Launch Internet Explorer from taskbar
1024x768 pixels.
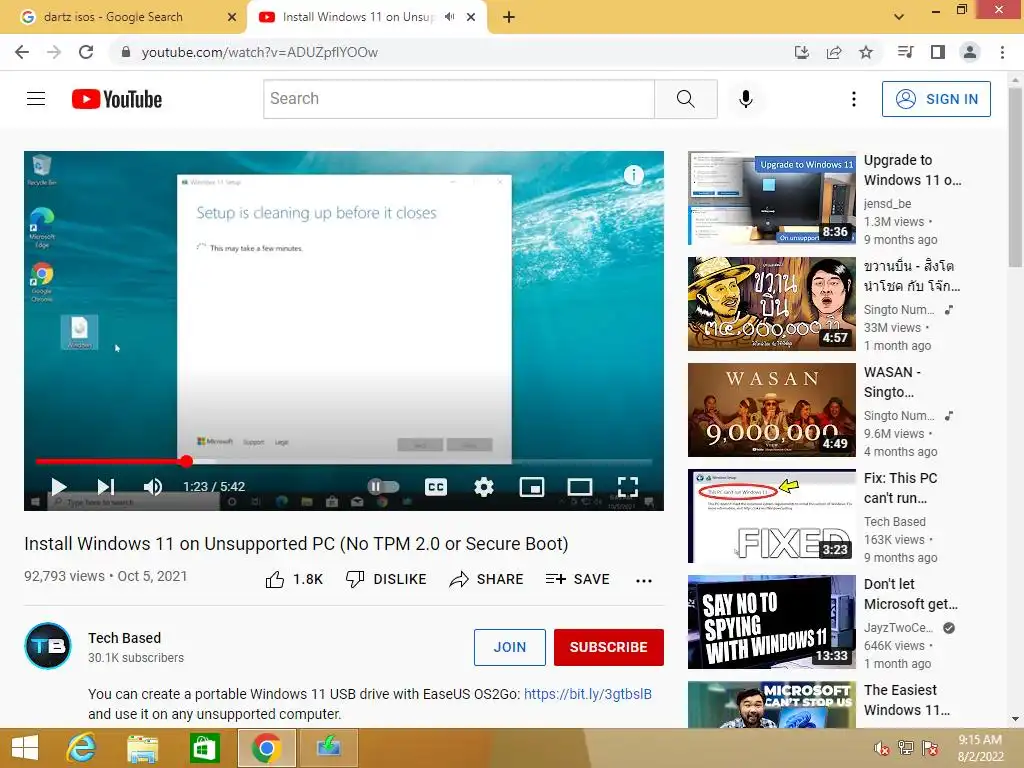(82, 748)
